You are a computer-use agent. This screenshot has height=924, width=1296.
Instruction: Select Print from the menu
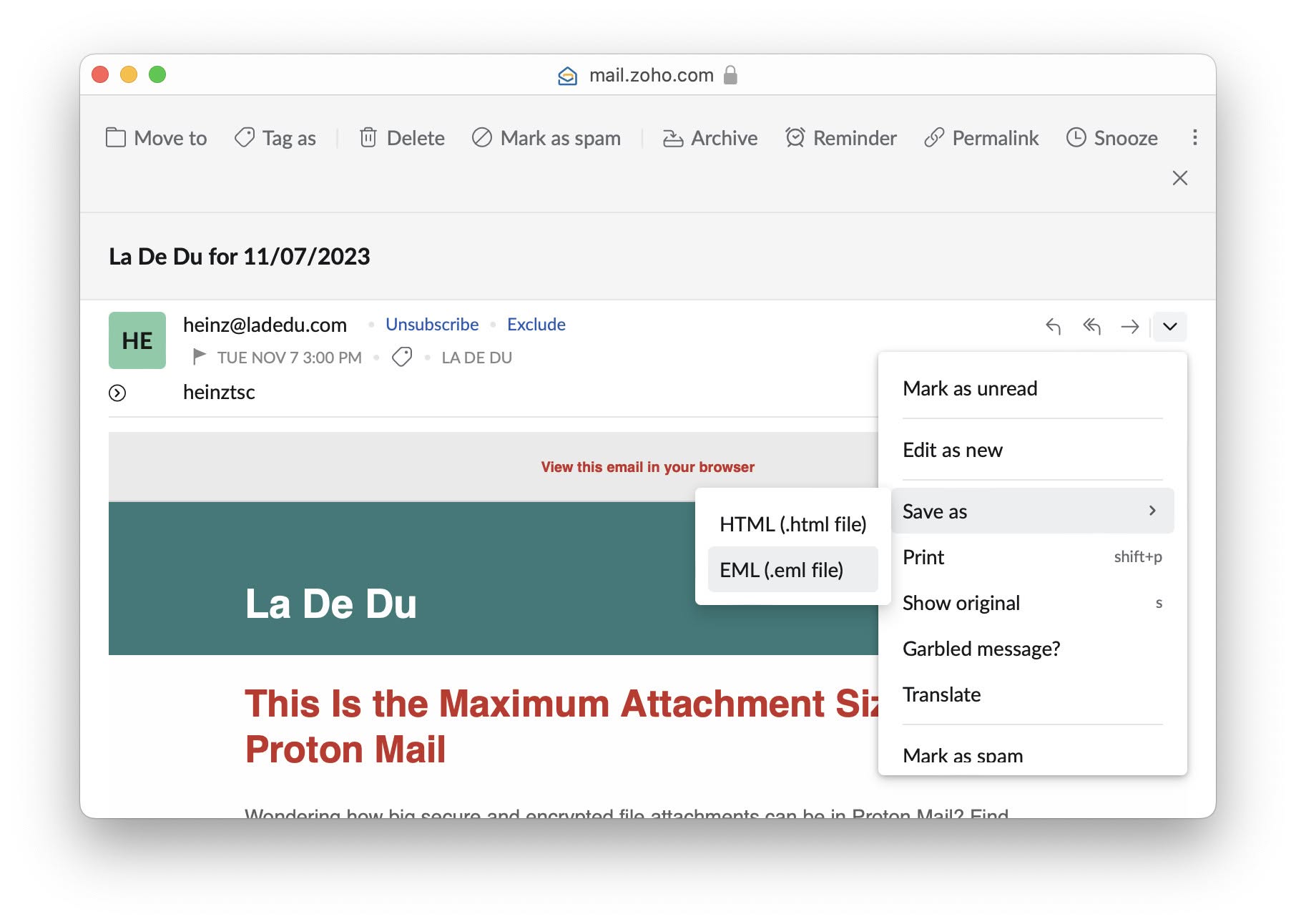1033,557
